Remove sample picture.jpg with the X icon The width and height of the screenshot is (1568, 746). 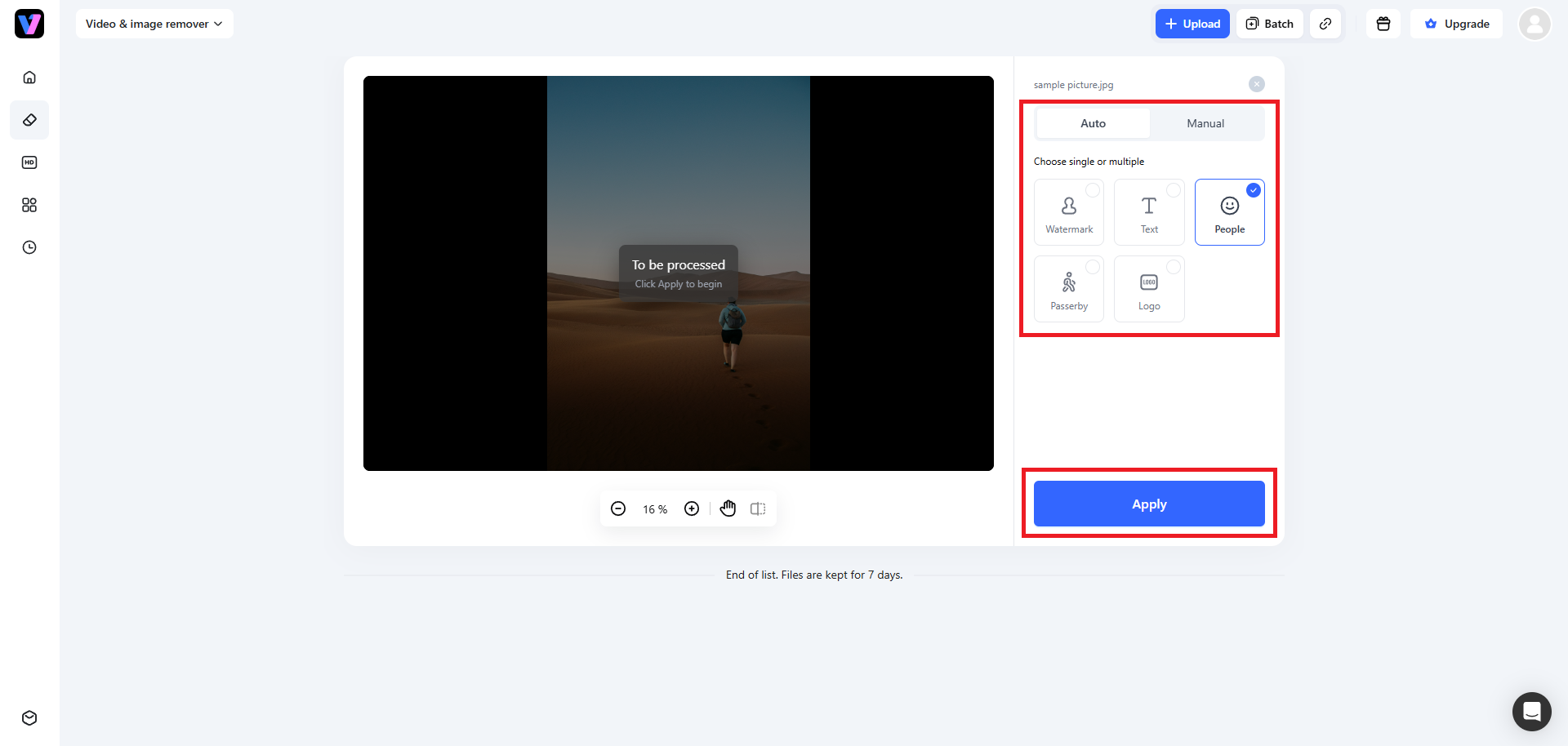pos(1257,84)
